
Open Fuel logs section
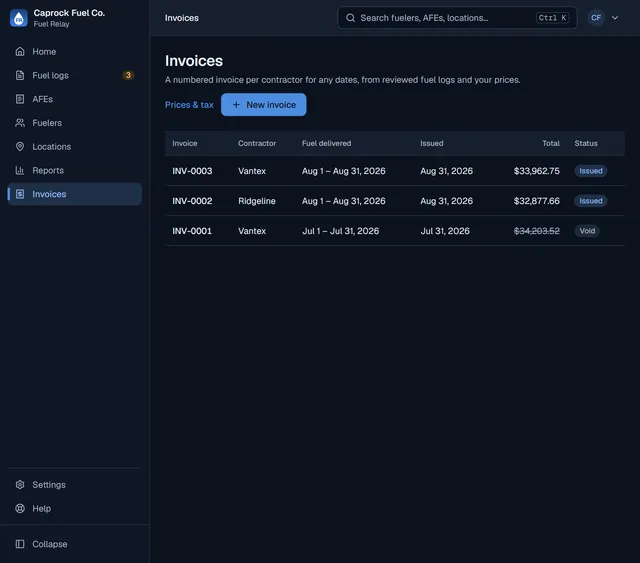tap(75, 75)
